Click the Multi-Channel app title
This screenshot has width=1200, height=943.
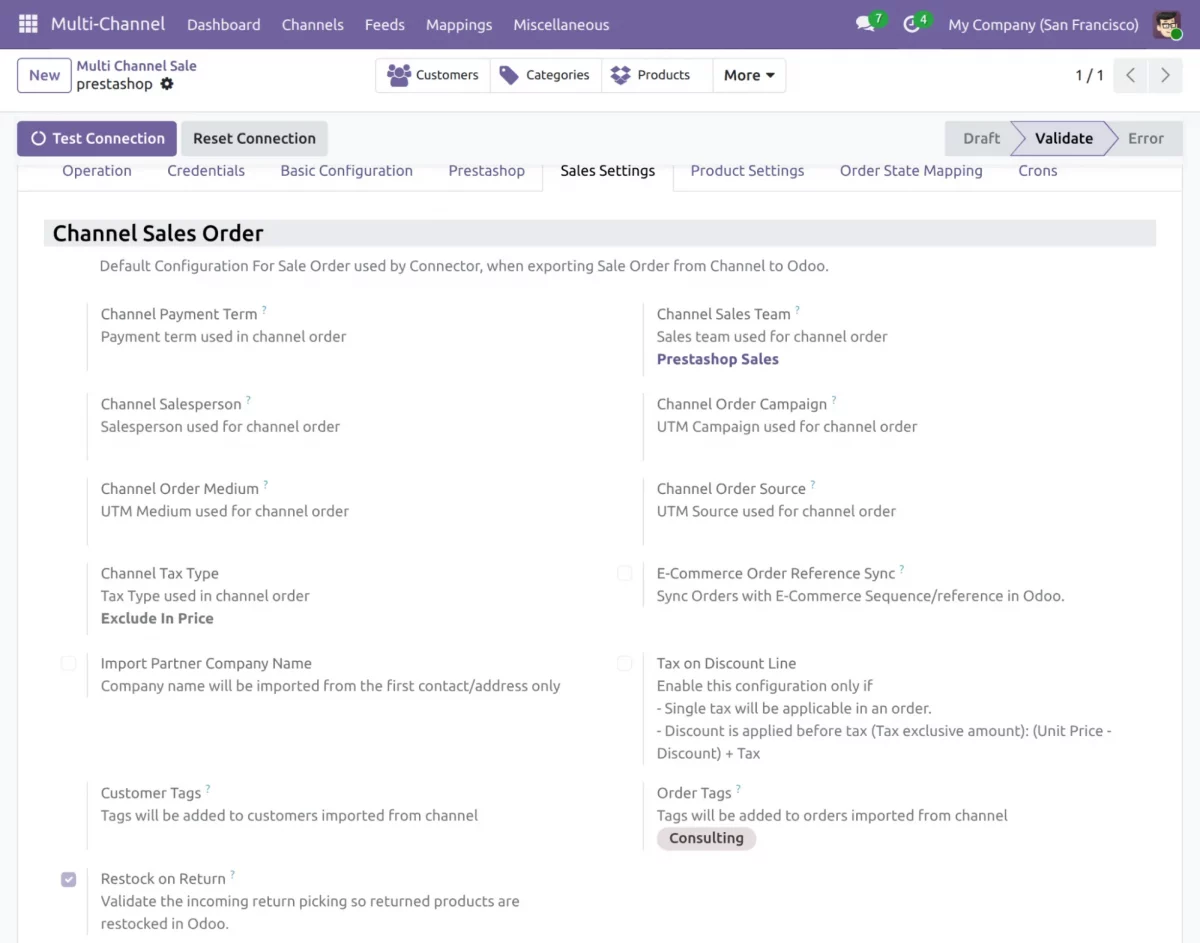[x=108, y=24]
